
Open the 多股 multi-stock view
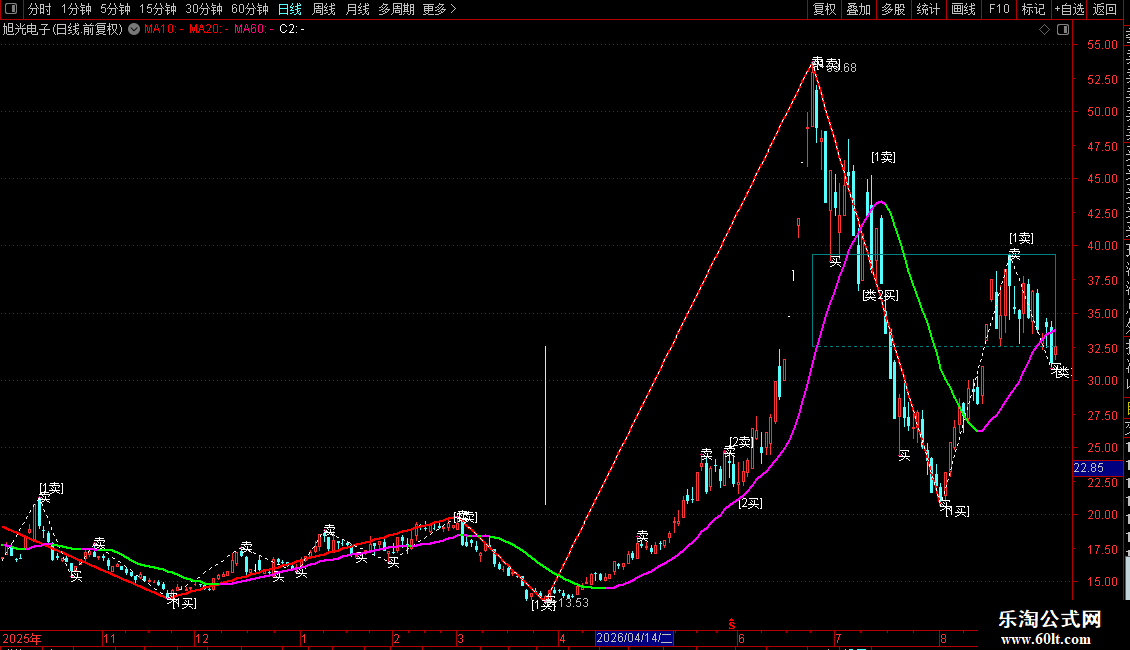[x=894, y=9]
